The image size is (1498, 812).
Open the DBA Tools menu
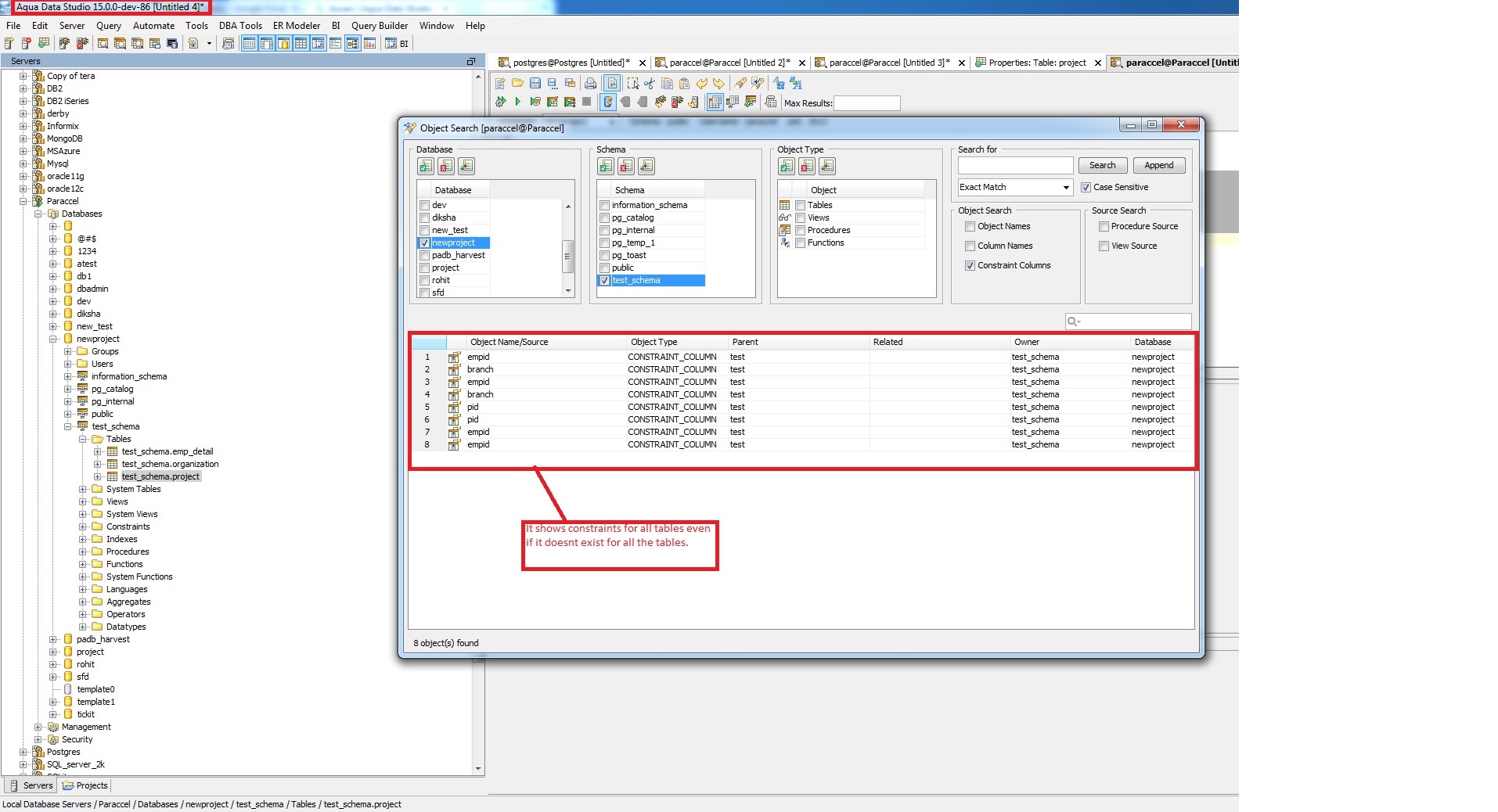tap(240, 26)
